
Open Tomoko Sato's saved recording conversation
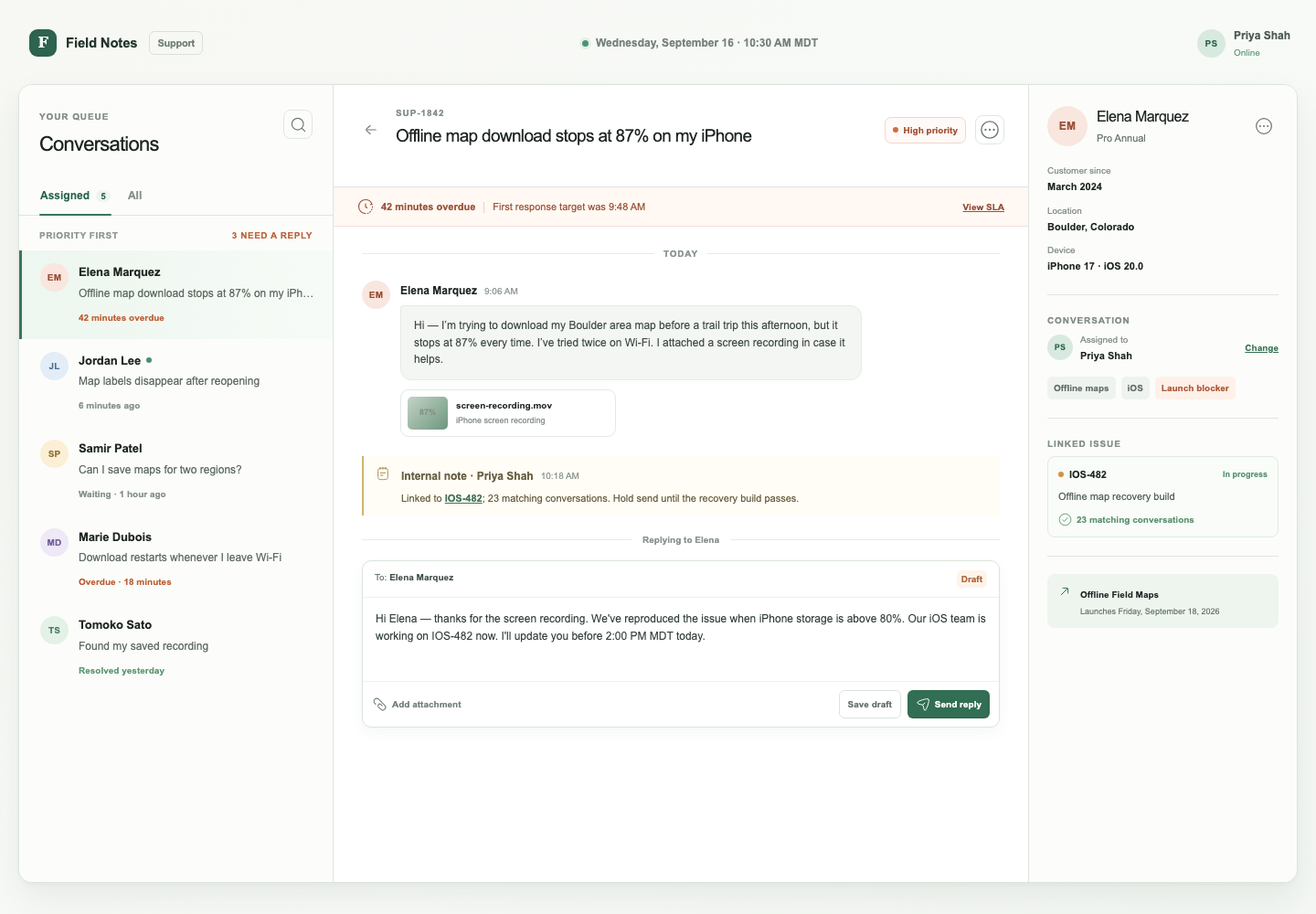coord(176,647)
